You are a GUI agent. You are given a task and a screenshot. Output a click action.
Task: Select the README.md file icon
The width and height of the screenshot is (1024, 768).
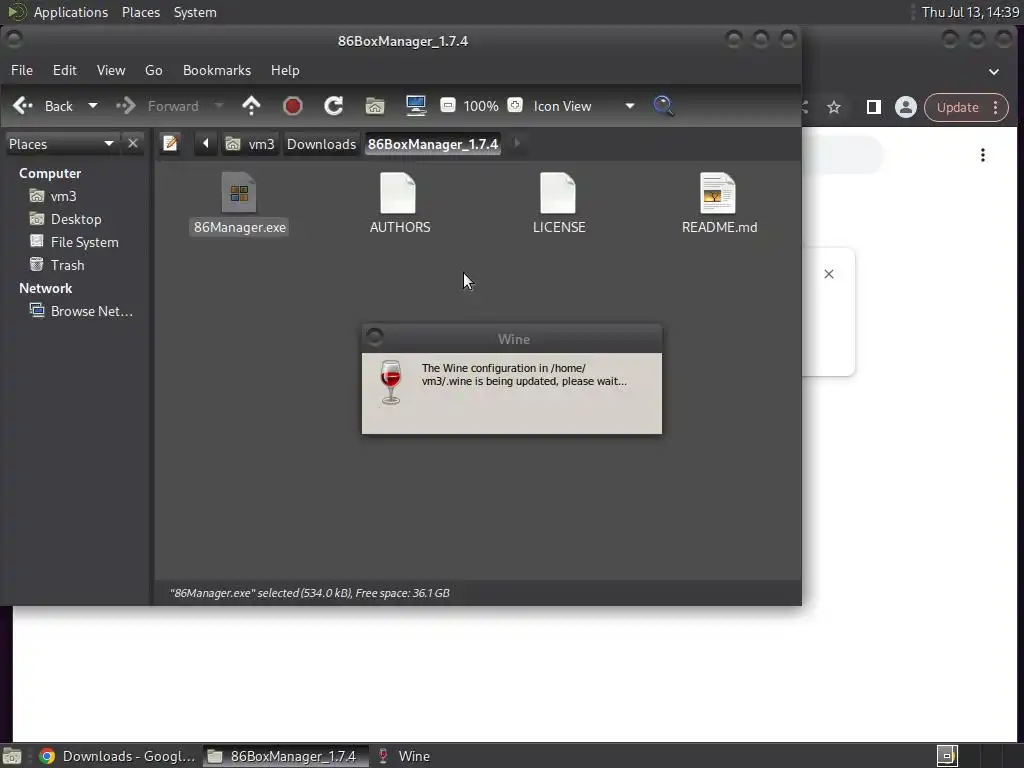pyautogui.click(x=718, y=192)
